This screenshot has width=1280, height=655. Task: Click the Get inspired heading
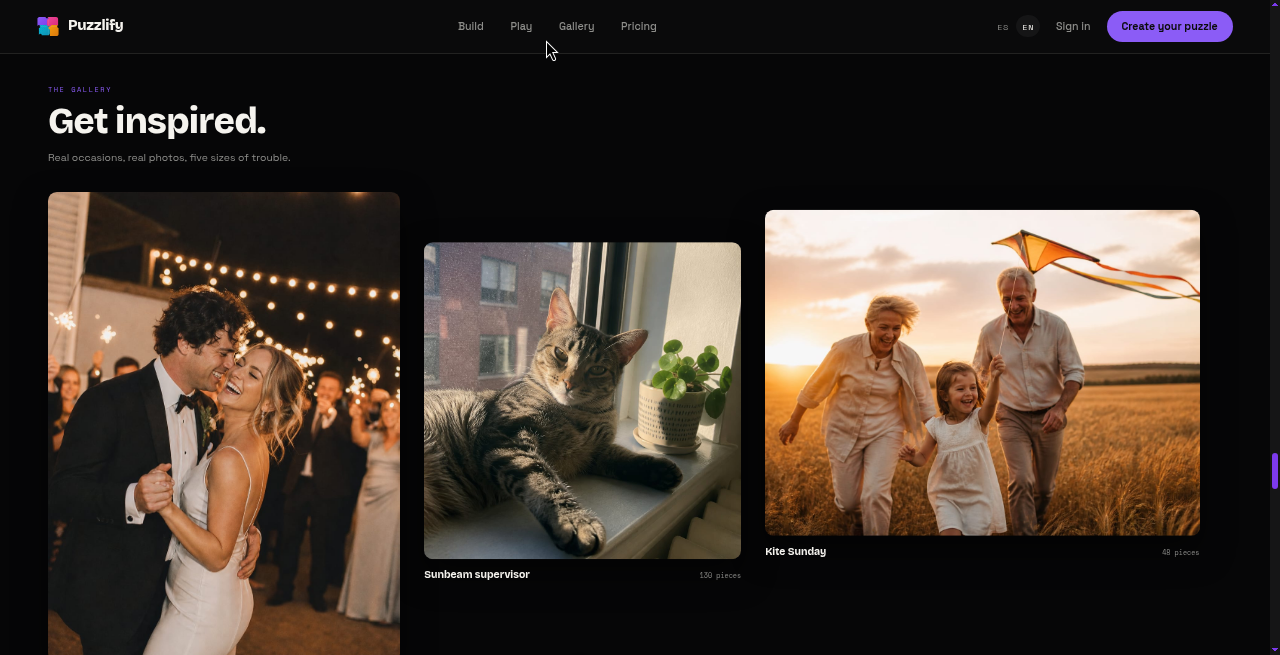pos(157,121)
